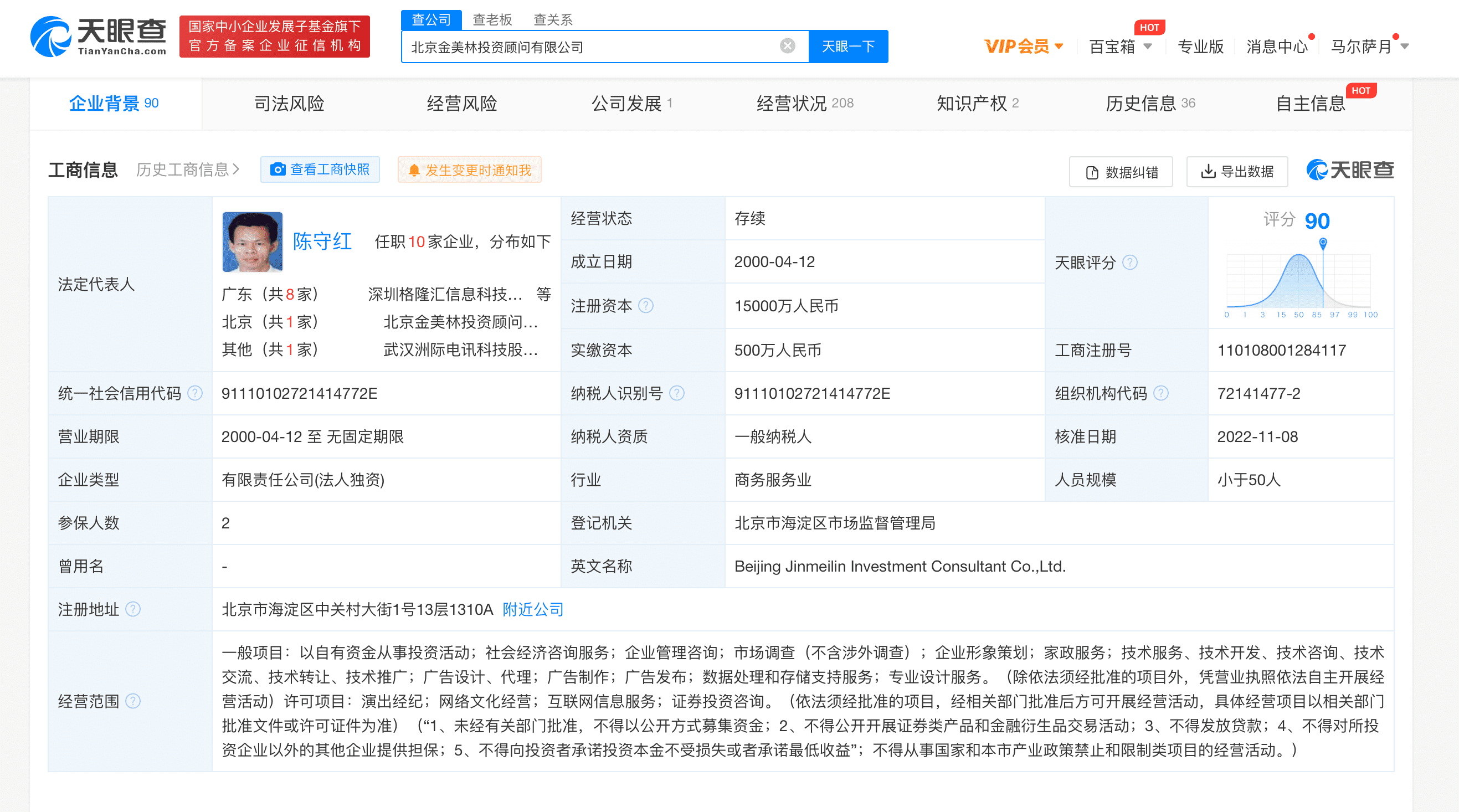Click the red 国家中小企业发展子基金 banner
The height and width of the screenshot is (812, 1459).
275,36
